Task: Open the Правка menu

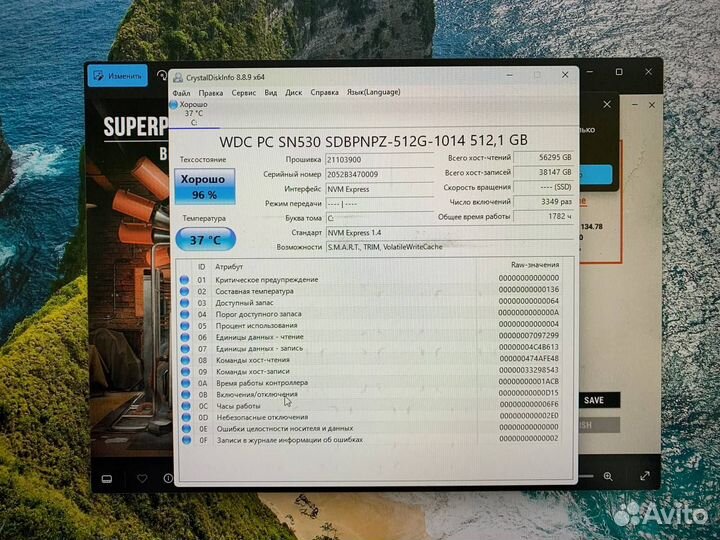Action: (x=210, y=92)
